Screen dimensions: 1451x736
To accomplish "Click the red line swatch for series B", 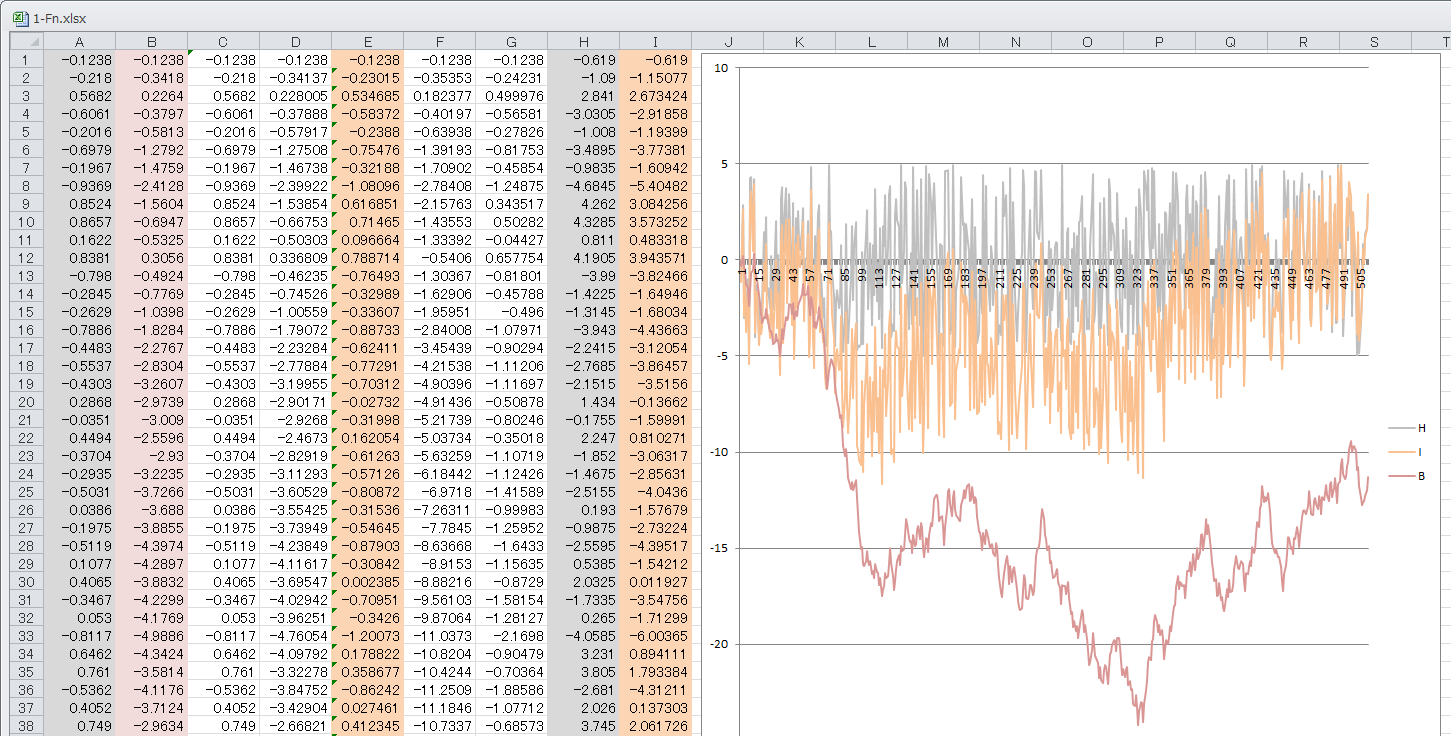I will (x=1399, y=476).
